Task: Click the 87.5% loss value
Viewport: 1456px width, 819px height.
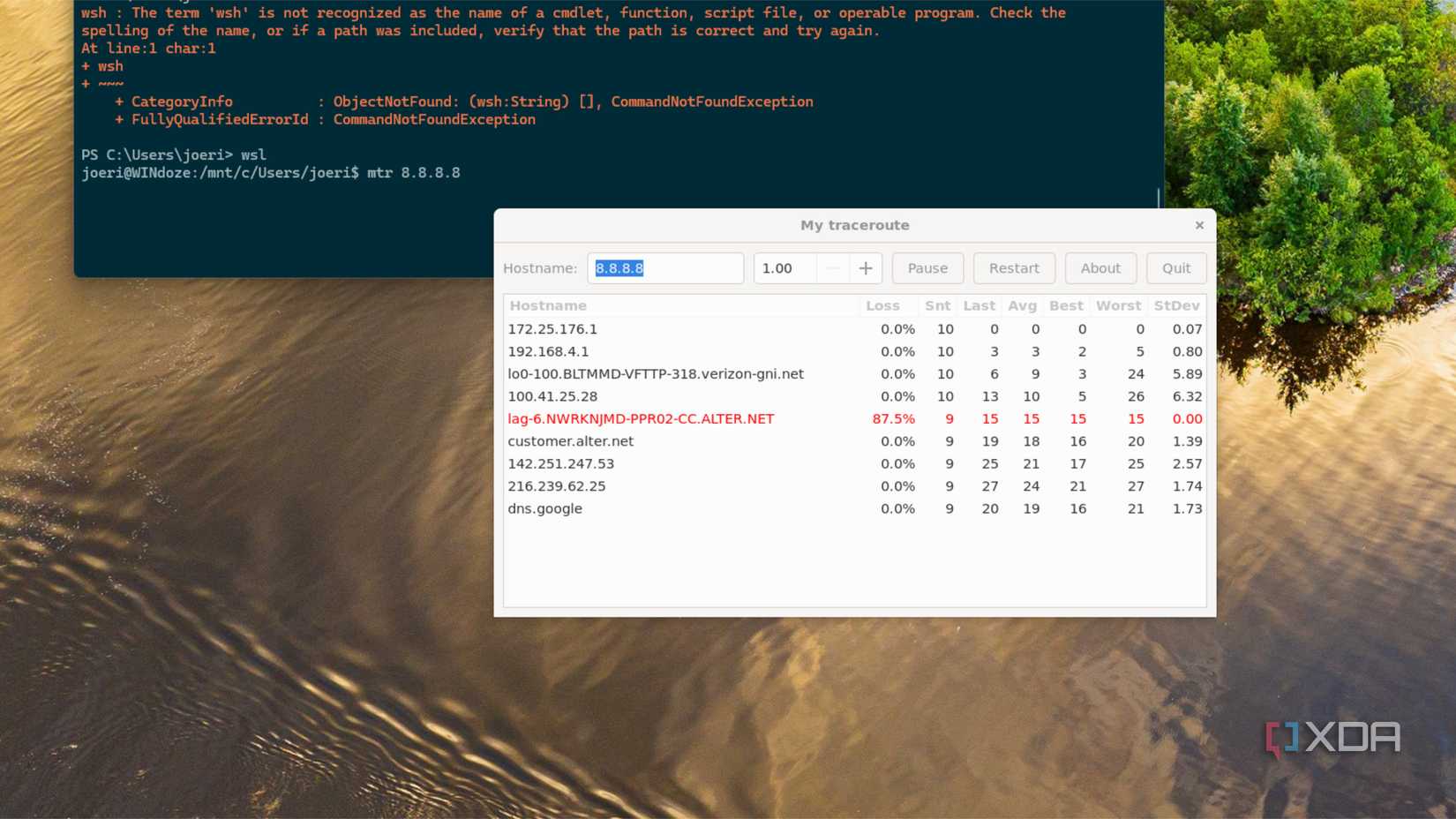Action: pos(893,419)
